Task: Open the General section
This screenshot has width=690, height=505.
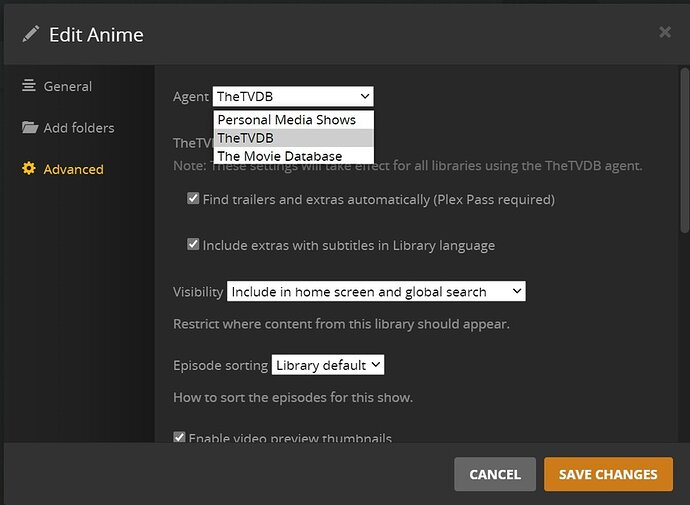Action: pos(68,86)
